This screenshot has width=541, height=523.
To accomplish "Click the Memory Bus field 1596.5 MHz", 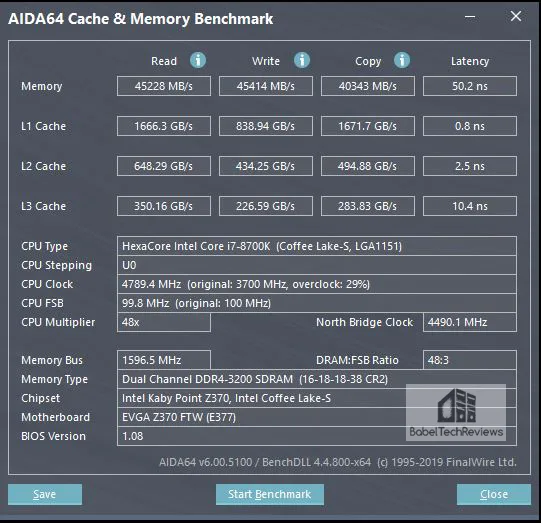I will tap(164, 360).
